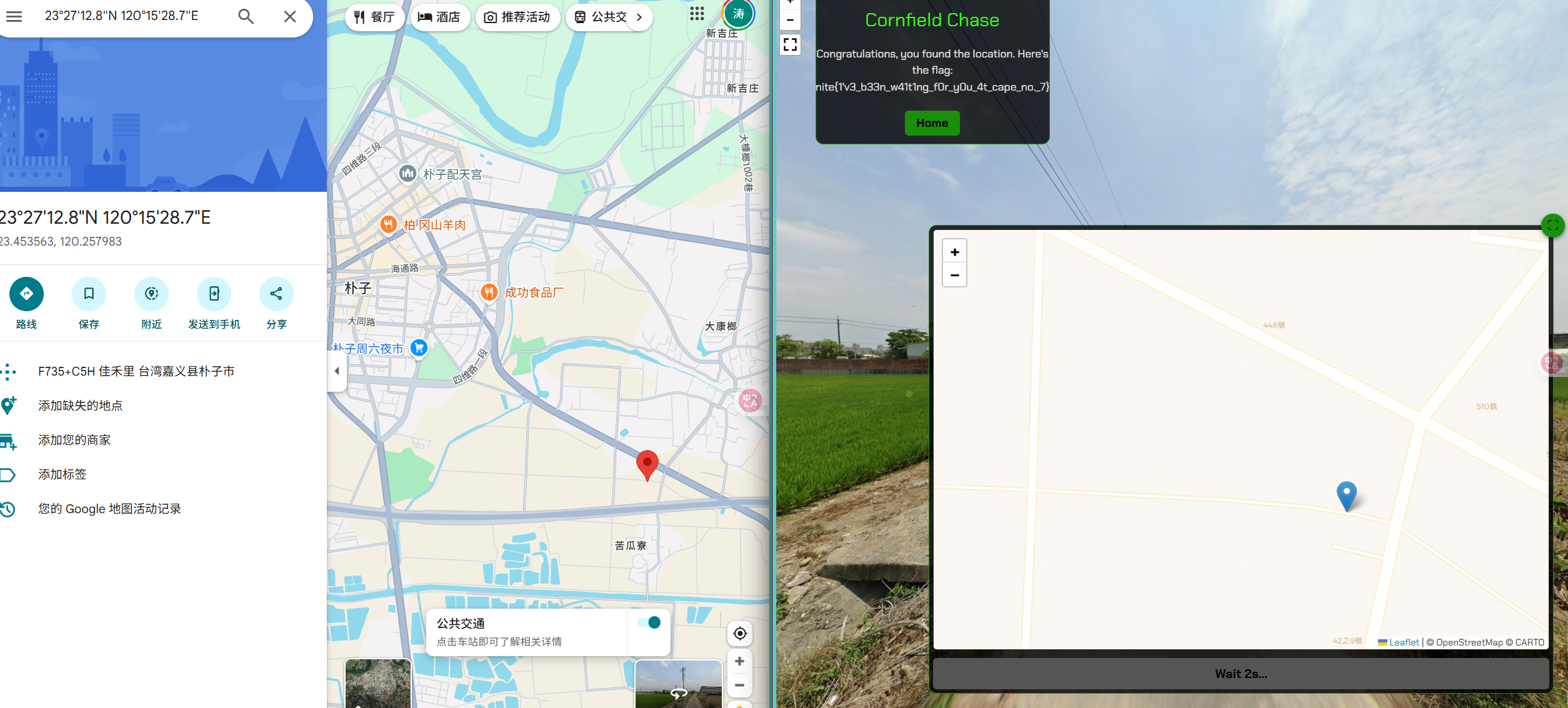Select the 酒店 hotels chip
1568x708 pixels.
click(439, 17)
